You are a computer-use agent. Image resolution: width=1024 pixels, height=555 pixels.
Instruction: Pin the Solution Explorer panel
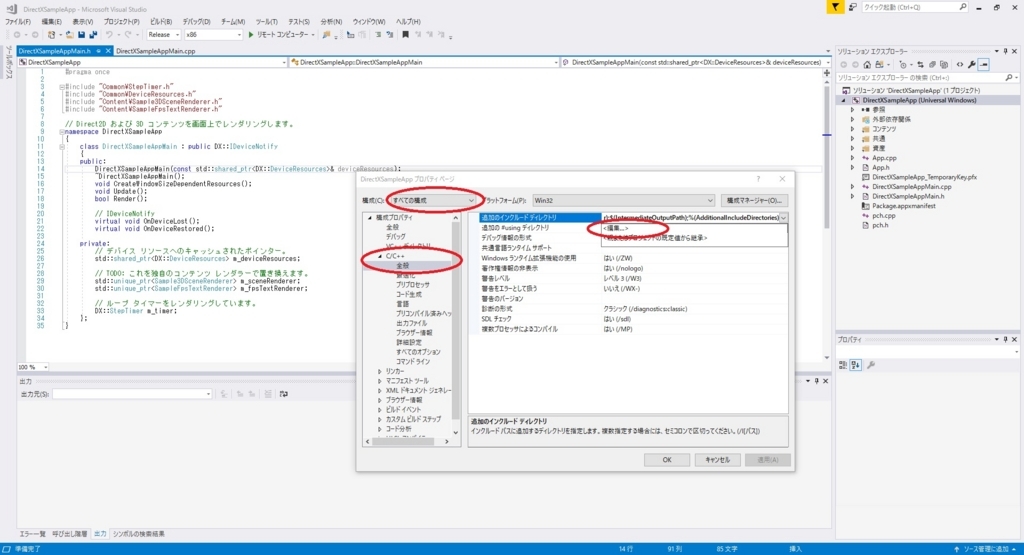pyautogui.click(x=1006, y=51)
